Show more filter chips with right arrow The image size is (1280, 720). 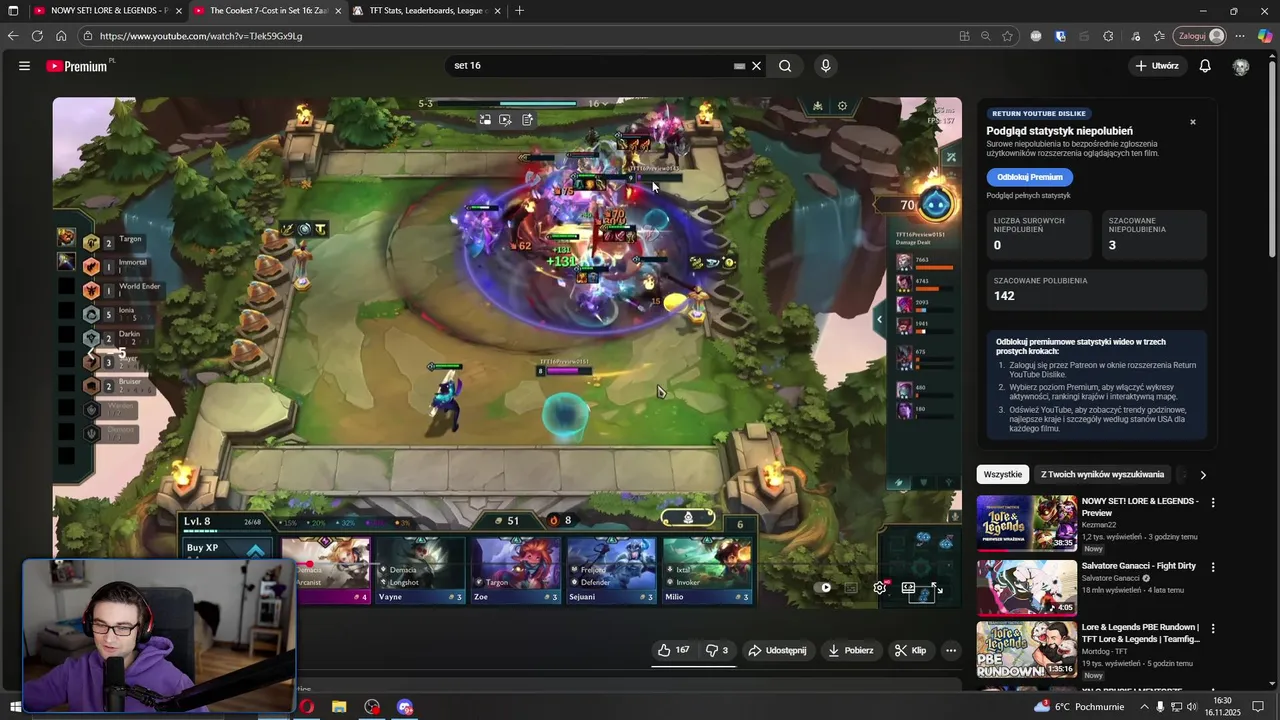point(1203,475)
